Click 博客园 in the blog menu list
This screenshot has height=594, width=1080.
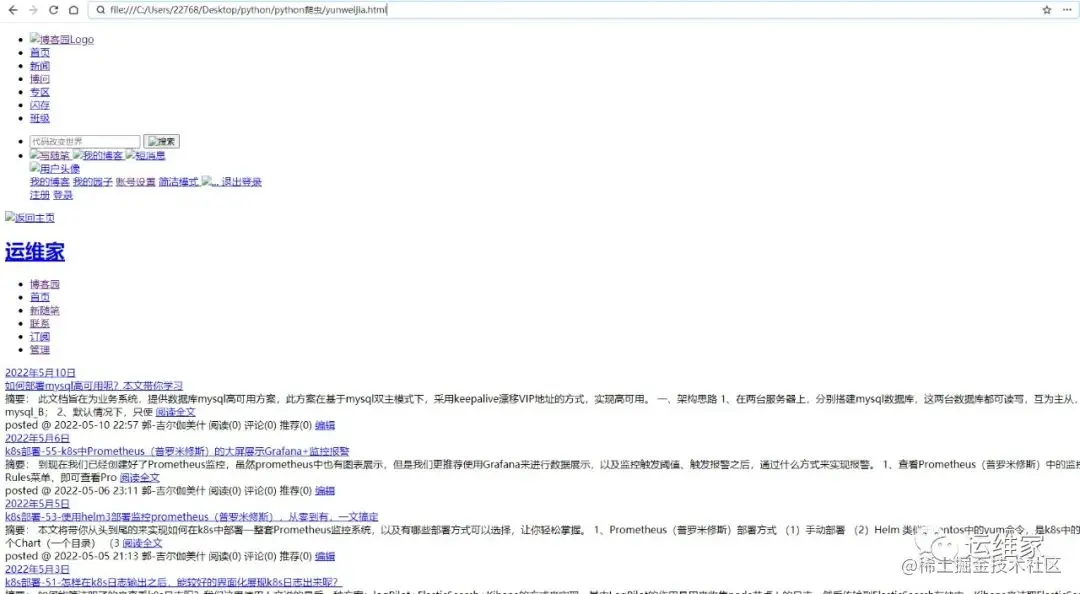[44, 284]
